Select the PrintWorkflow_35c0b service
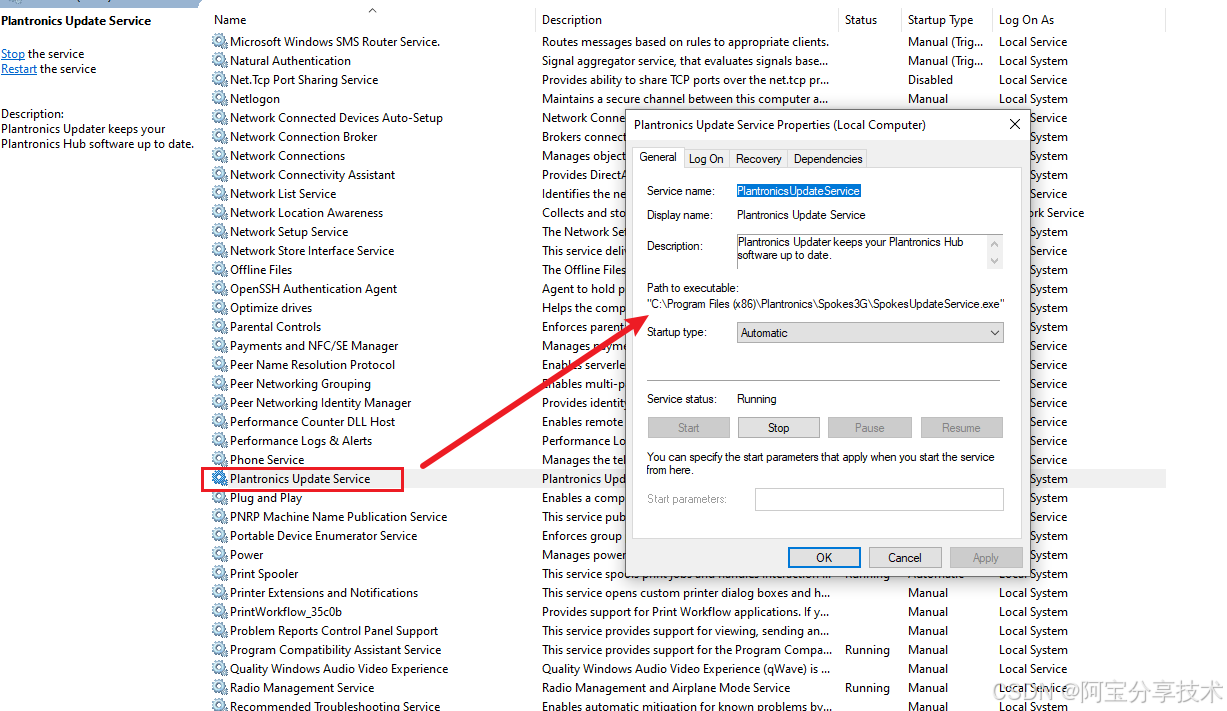Image resolution: width=1227 pixels, height=711 pixels. pos(285,612)
